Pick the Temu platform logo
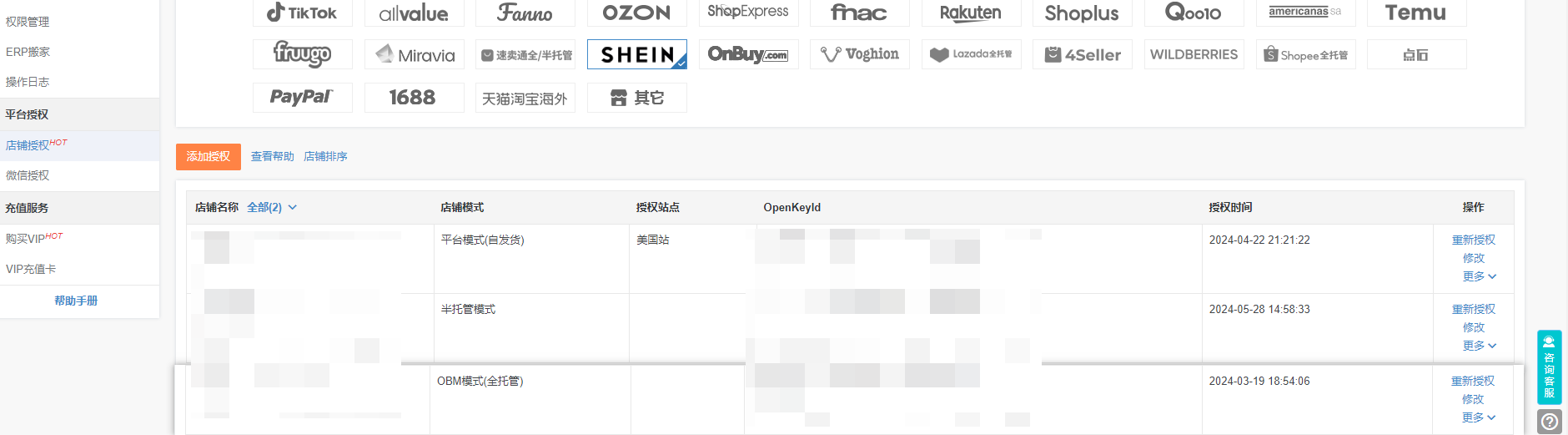1568x435 pixels. pyautogui.click(x=1416, y=13)
